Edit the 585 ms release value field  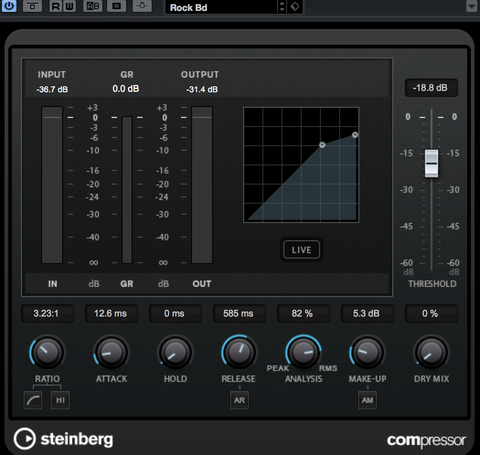(239, 313)
